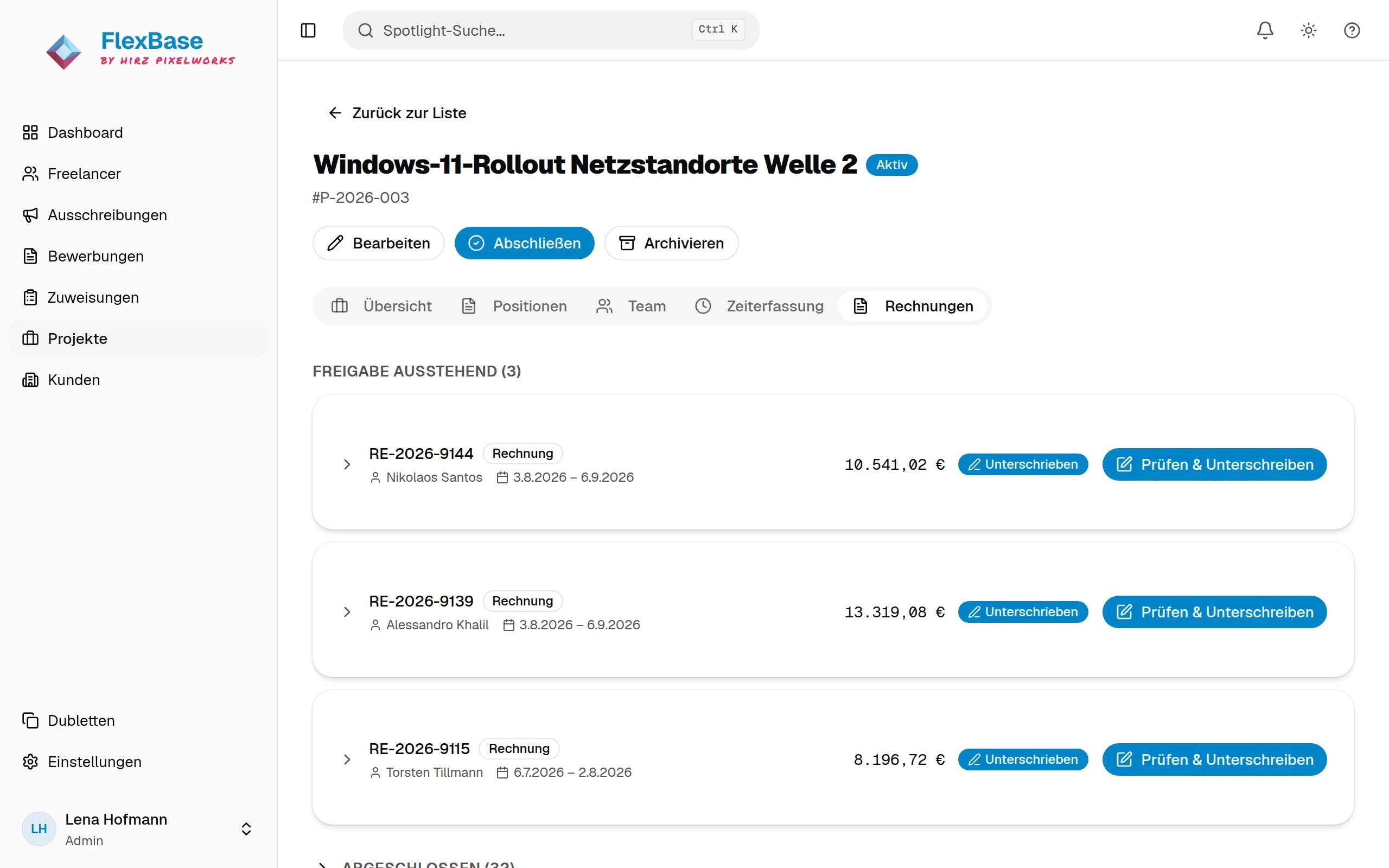The height and width of the screenshot is (868, 1389).
Task: Click the Abschließen button
Action: tap(524, 243)
